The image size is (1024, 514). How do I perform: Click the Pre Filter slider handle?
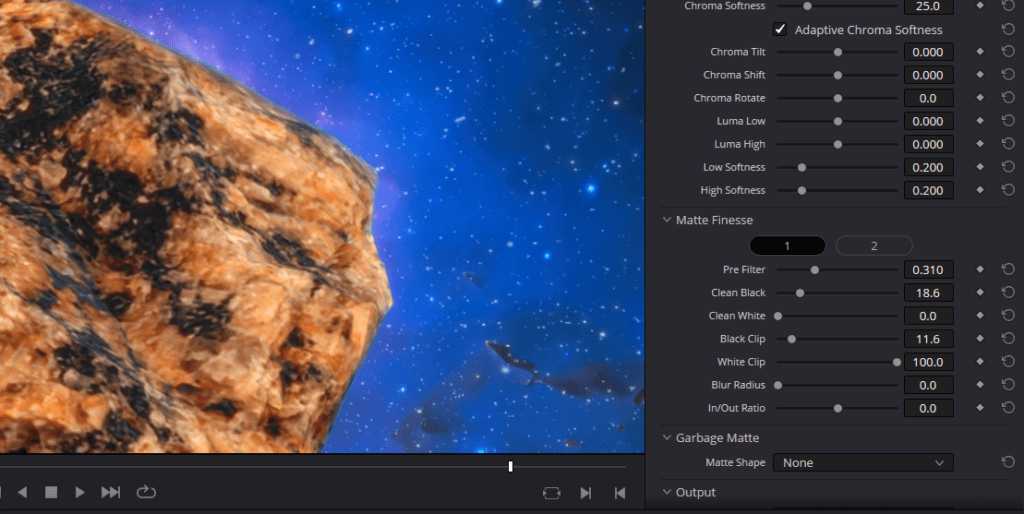tap(814, 269)
